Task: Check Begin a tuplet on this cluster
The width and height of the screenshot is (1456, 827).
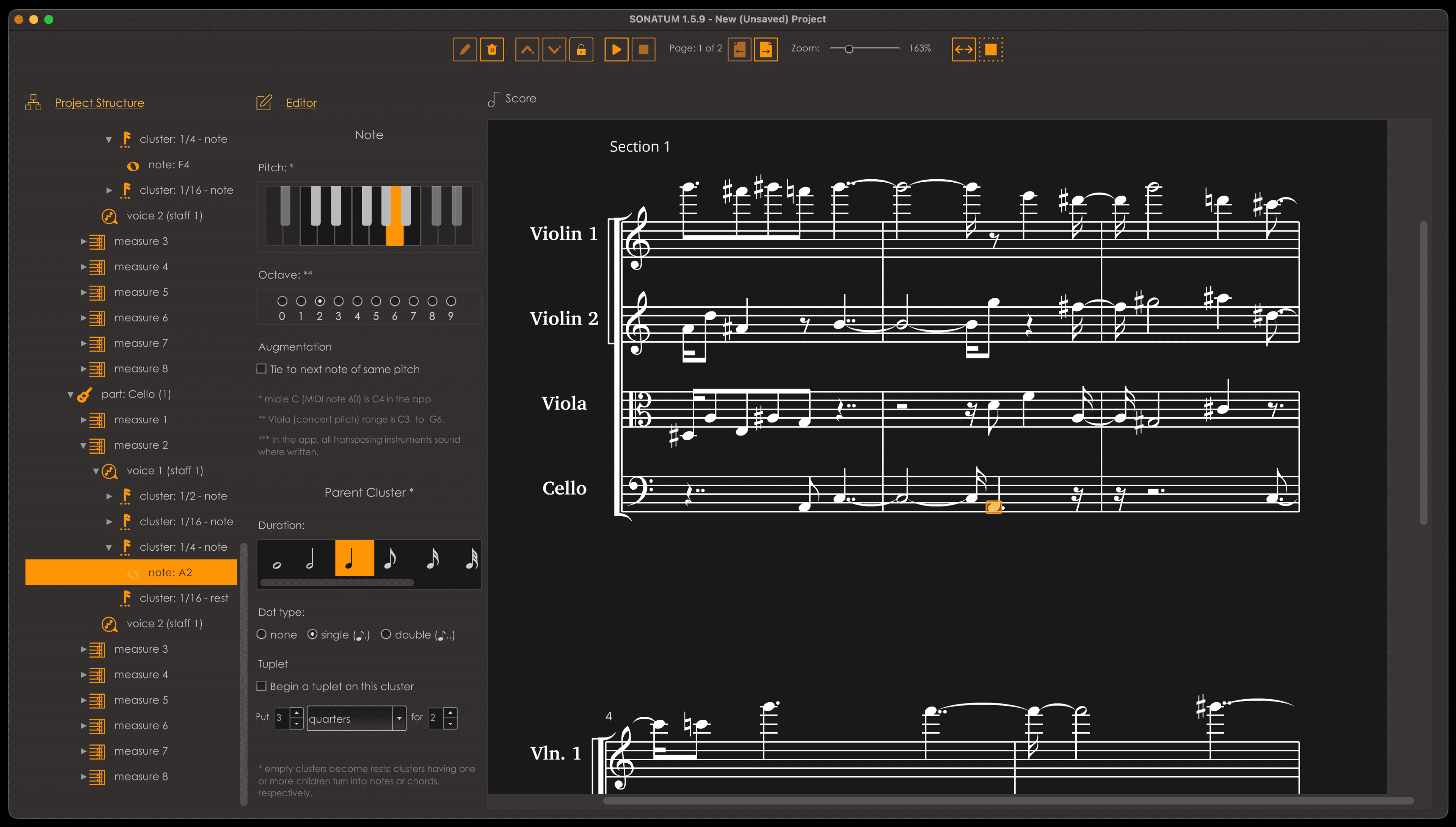Action: tap(262, 686)
